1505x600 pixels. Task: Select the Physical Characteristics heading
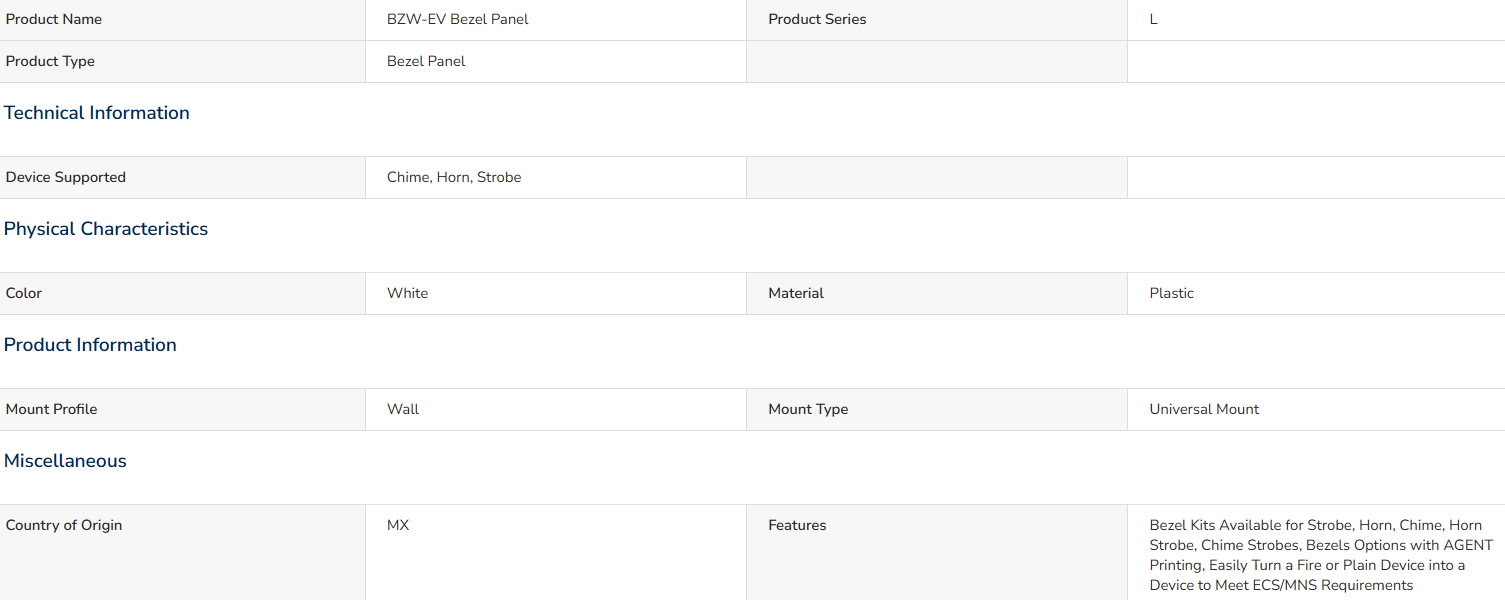(x=106, y=229)
